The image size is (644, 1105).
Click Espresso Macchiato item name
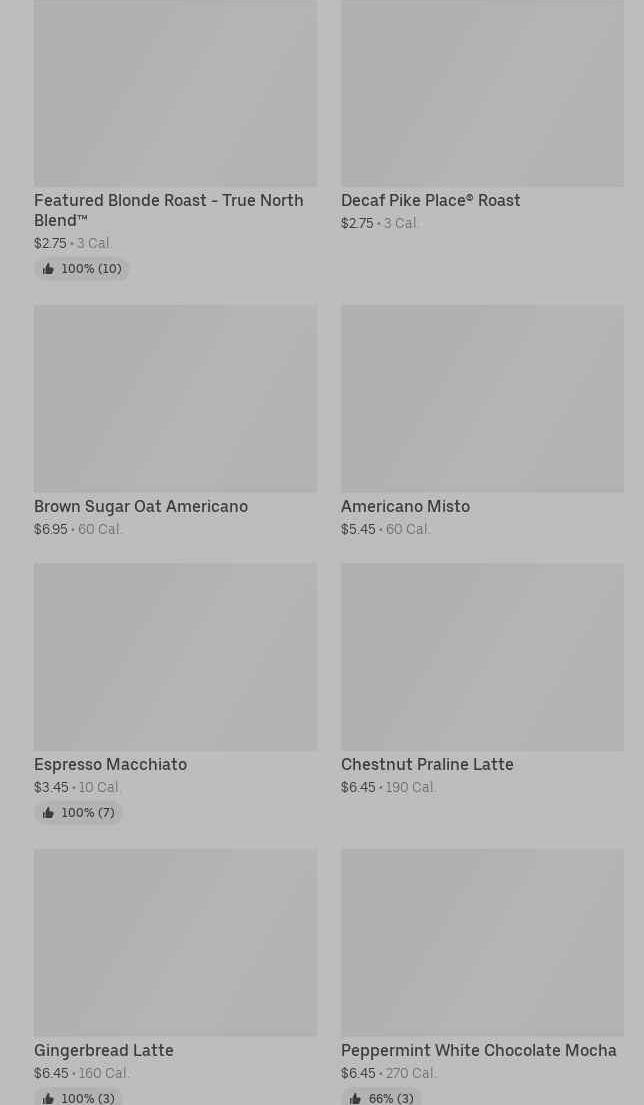click(110, 764)
